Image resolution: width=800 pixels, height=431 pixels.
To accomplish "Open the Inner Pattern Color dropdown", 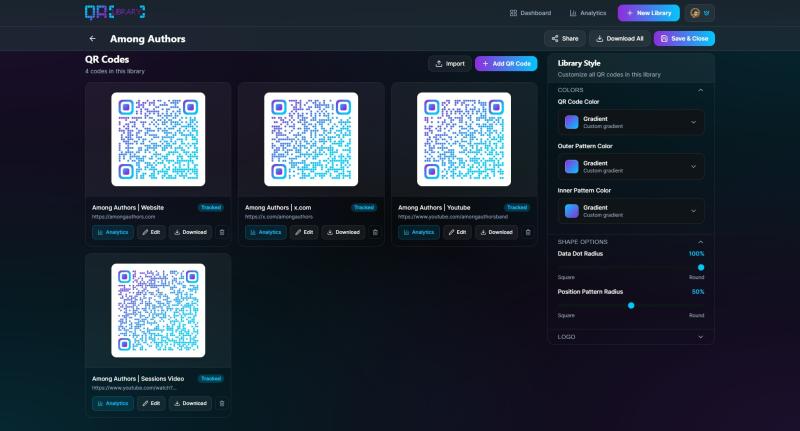I will click(631, 211).
